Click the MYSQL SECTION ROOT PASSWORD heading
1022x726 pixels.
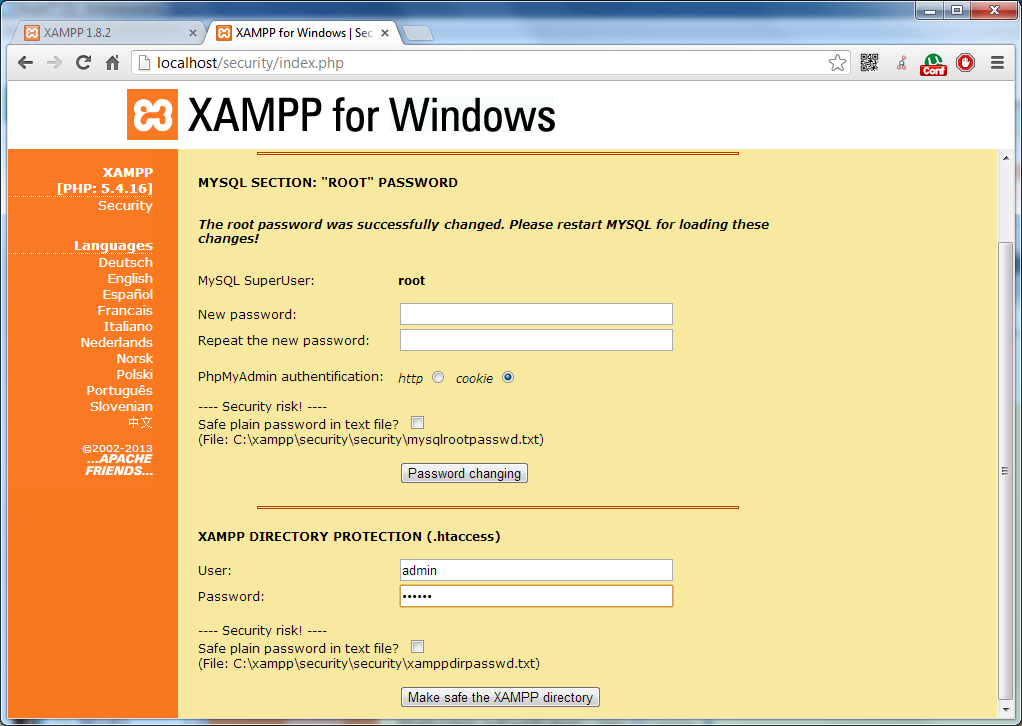(x=328, y=182)
